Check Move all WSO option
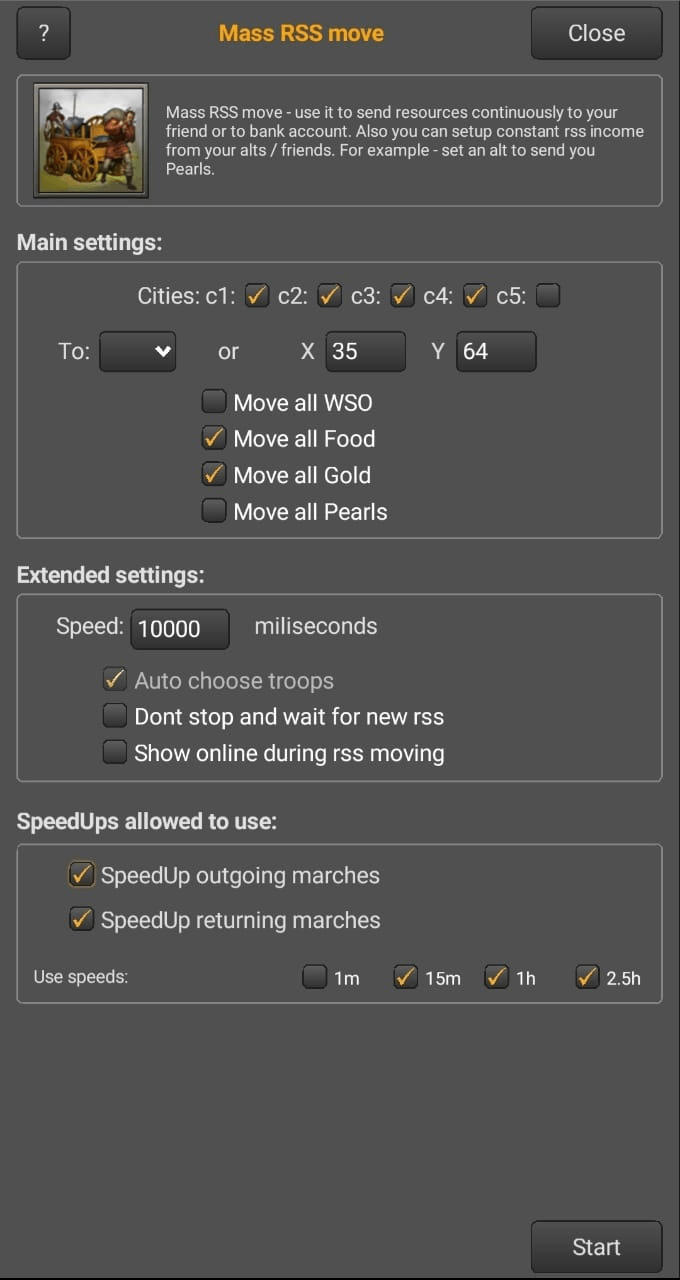The image size is (680, 1280). (214, 402)
